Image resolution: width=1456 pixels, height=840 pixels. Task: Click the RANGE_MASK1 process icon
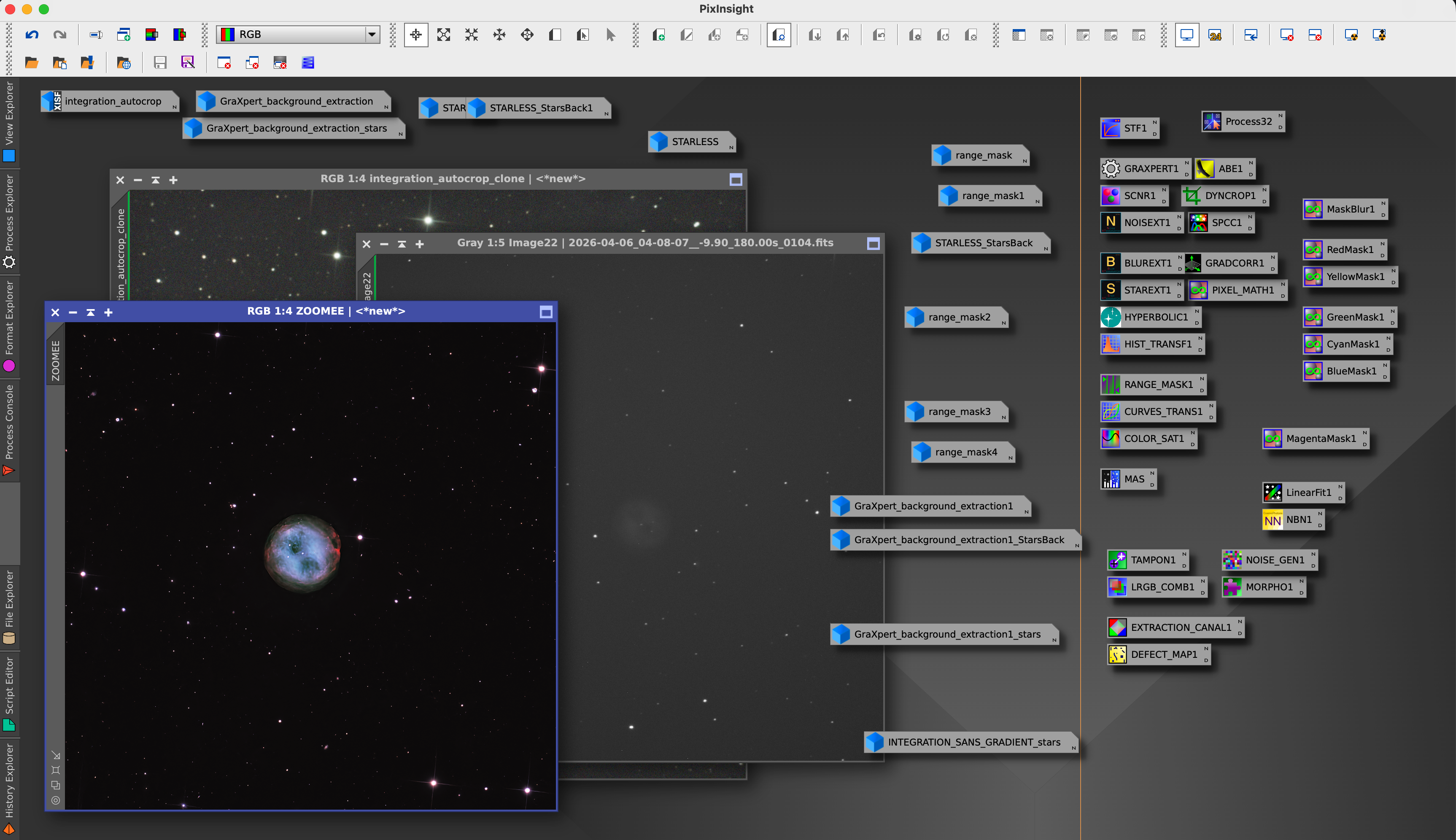[x=1153, y=384]
